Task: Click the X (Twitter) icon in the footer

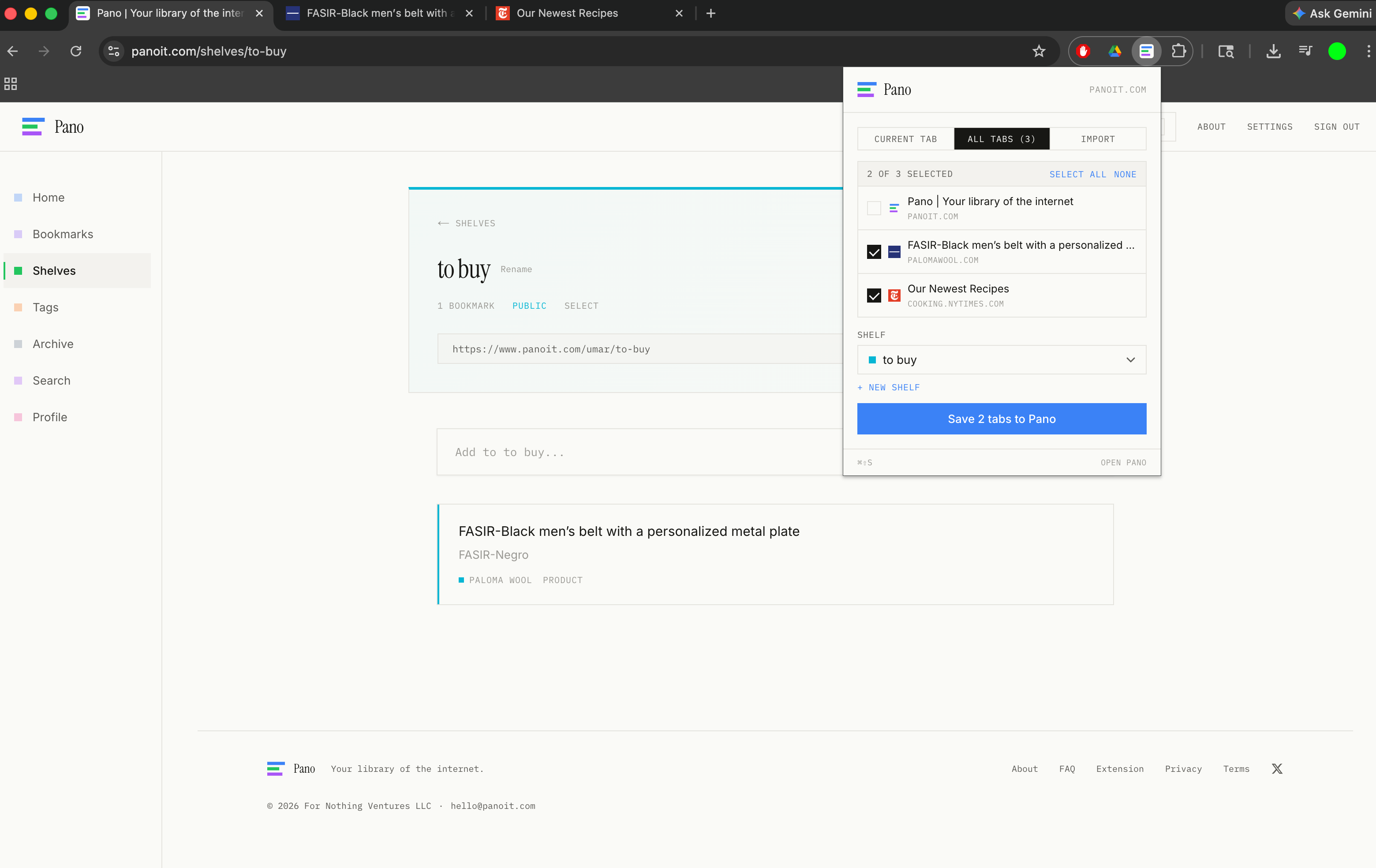Action: point(1277,769)
